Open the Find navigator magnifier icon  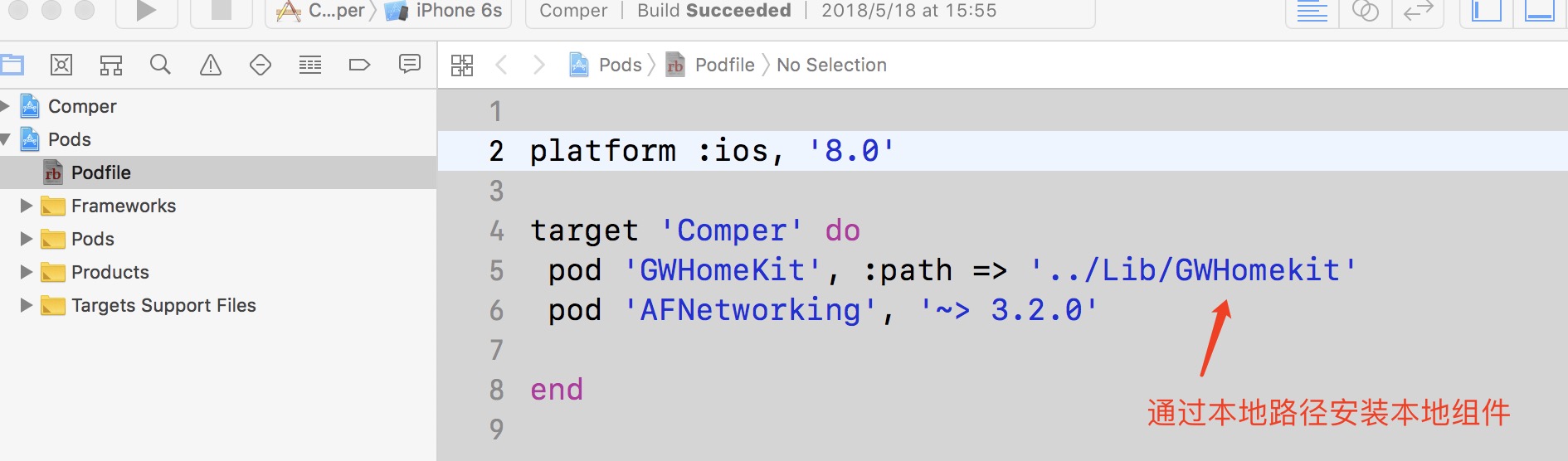[160, 65]
